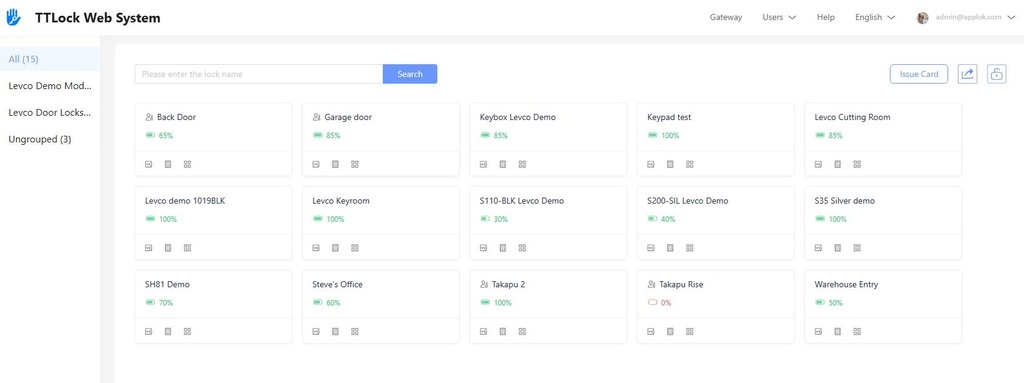Expand the Users dropdown menu

tap(779, 18)
